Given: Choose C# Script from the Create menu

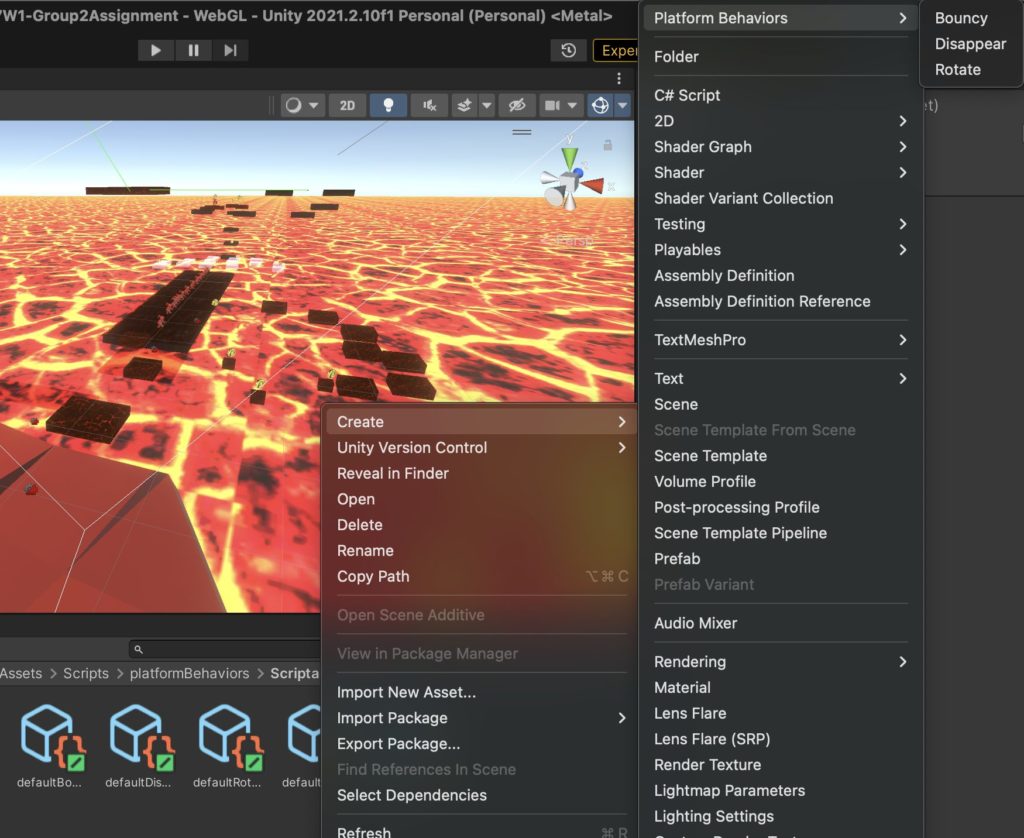Looking at the screenshot, I should click(x=687, y=95).
